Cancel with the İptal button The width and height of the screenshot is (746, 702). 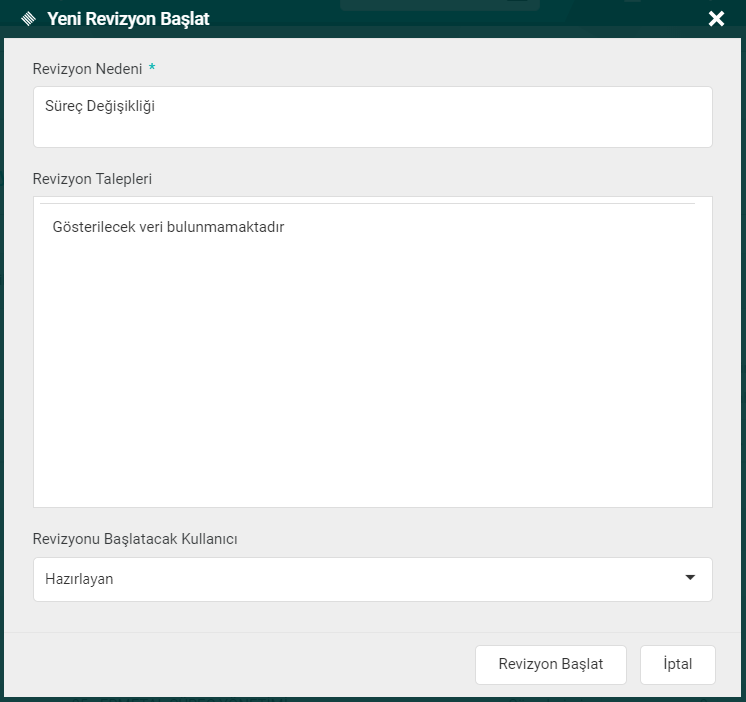[677, 664]
